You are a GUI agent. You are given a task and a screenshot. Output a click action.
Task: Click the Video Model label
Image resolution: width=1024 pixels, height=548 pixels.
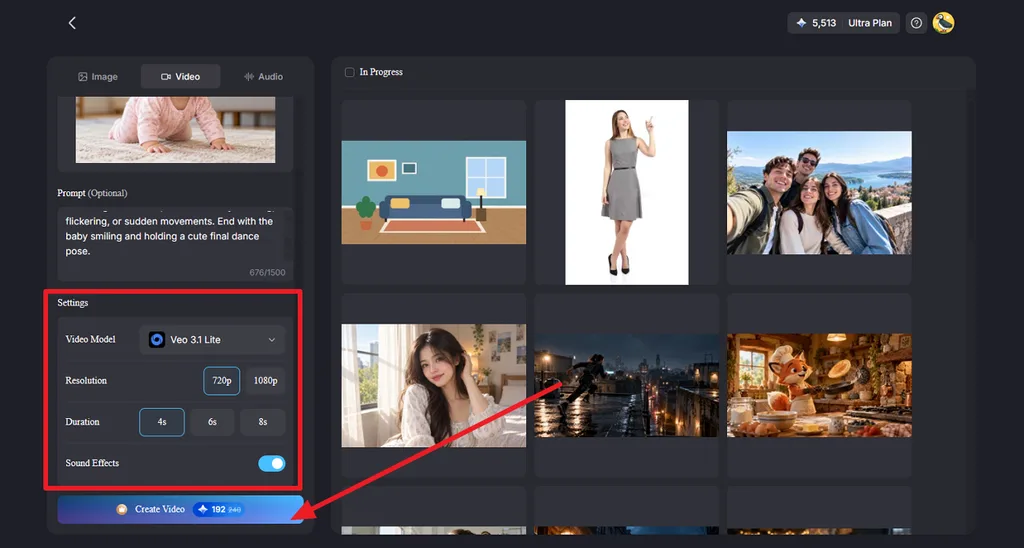coord(90,340)
